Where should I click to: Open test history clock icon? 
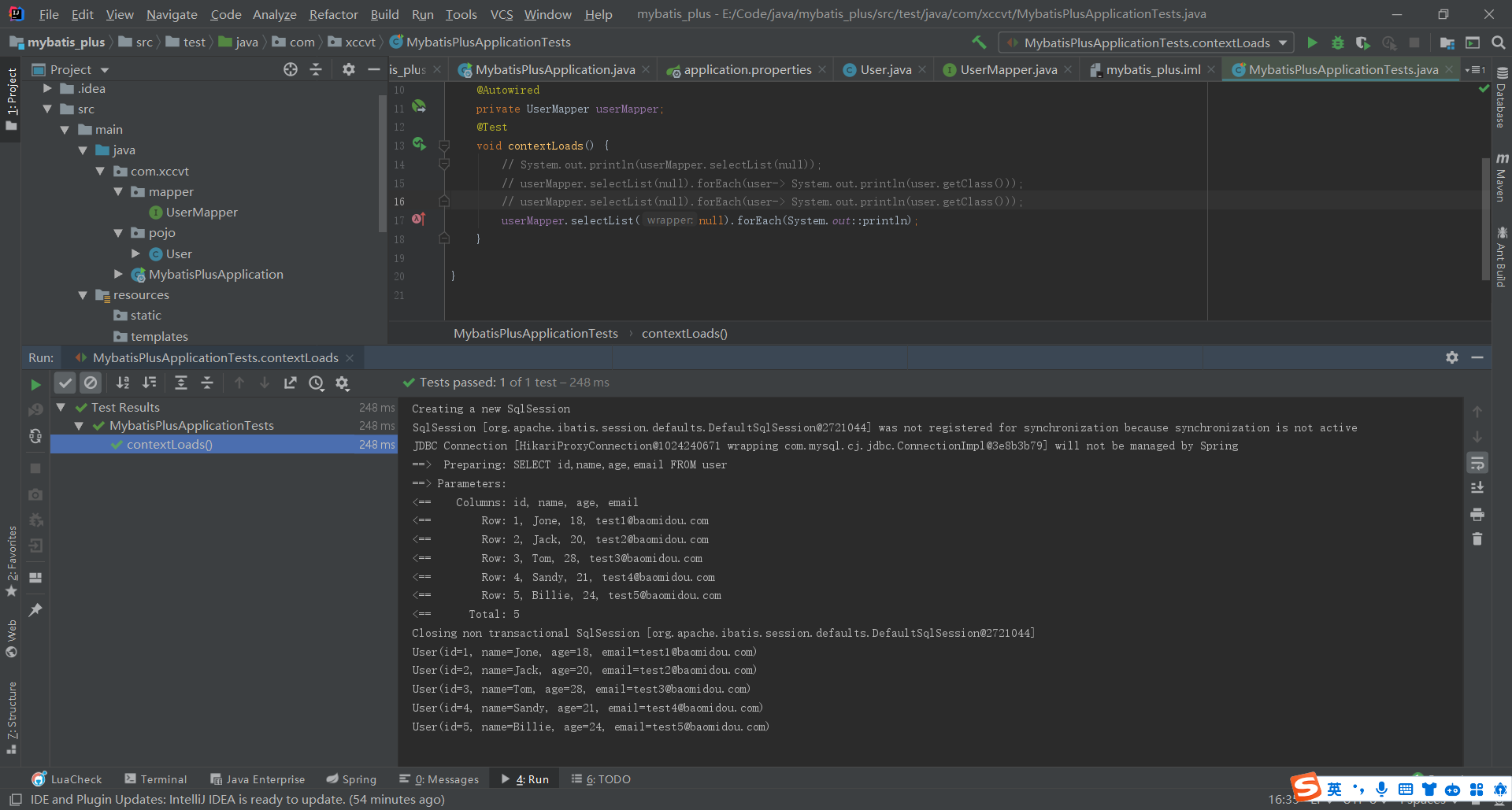(316, 383)
